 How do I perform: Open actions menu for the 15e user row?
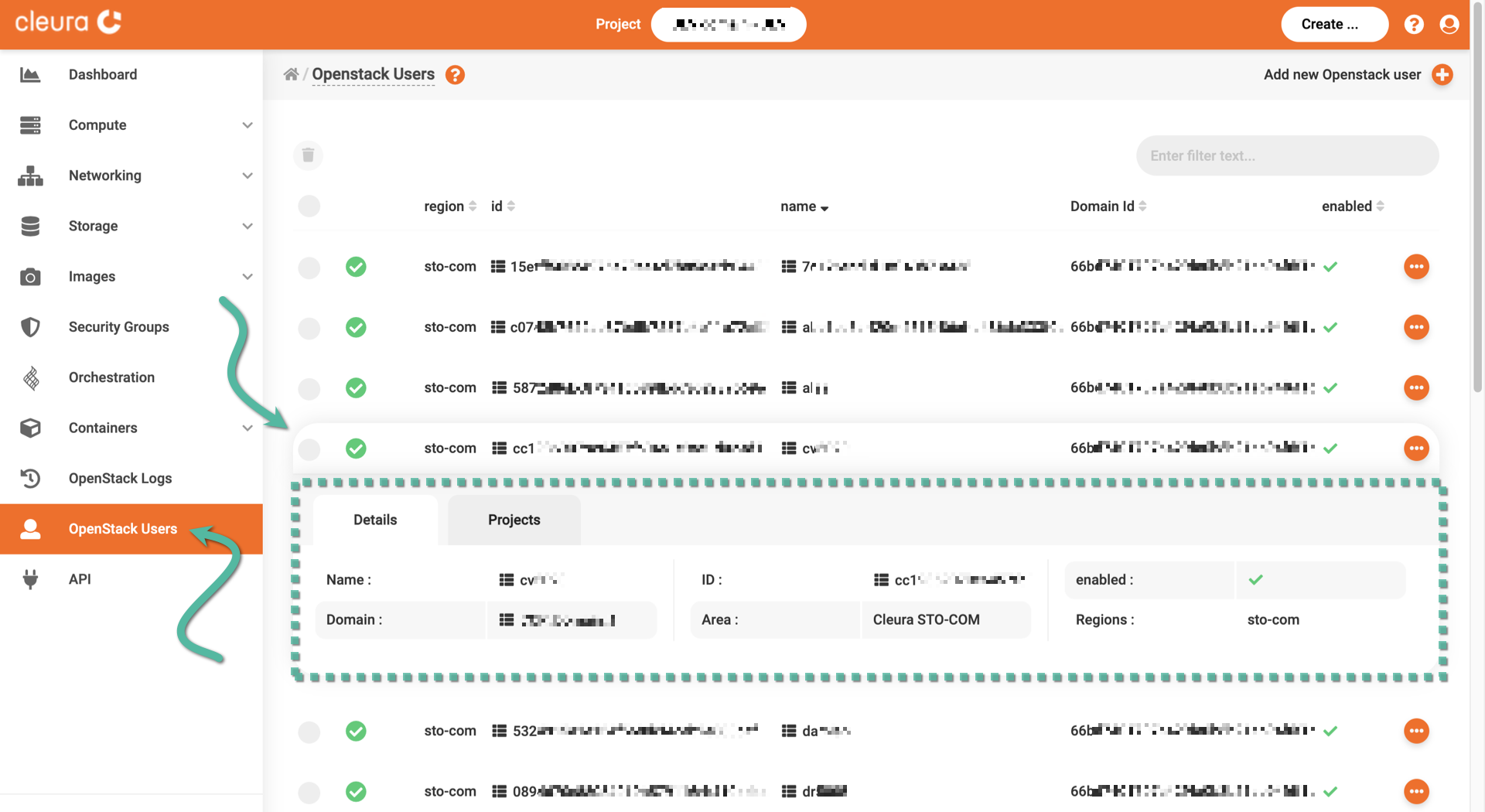pyautogui.click(x=1416, y=267)
